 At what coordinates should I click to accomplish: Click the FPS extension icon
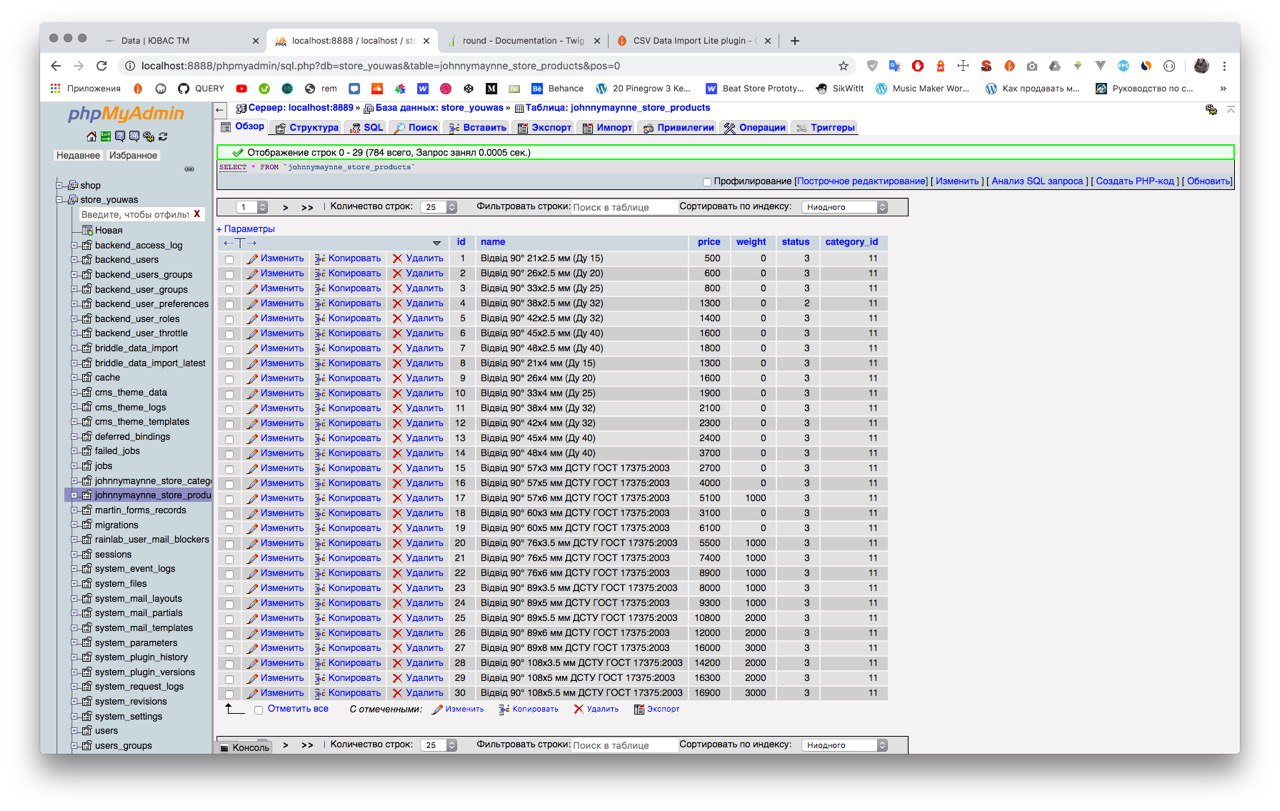(x=1123, y=66)
